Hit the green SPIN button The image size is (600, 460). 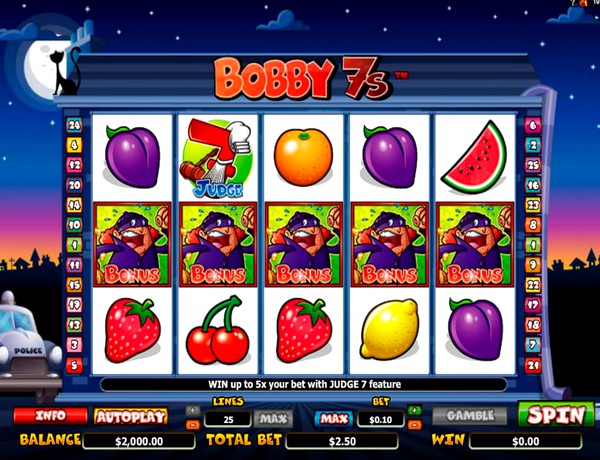(556, 414)
